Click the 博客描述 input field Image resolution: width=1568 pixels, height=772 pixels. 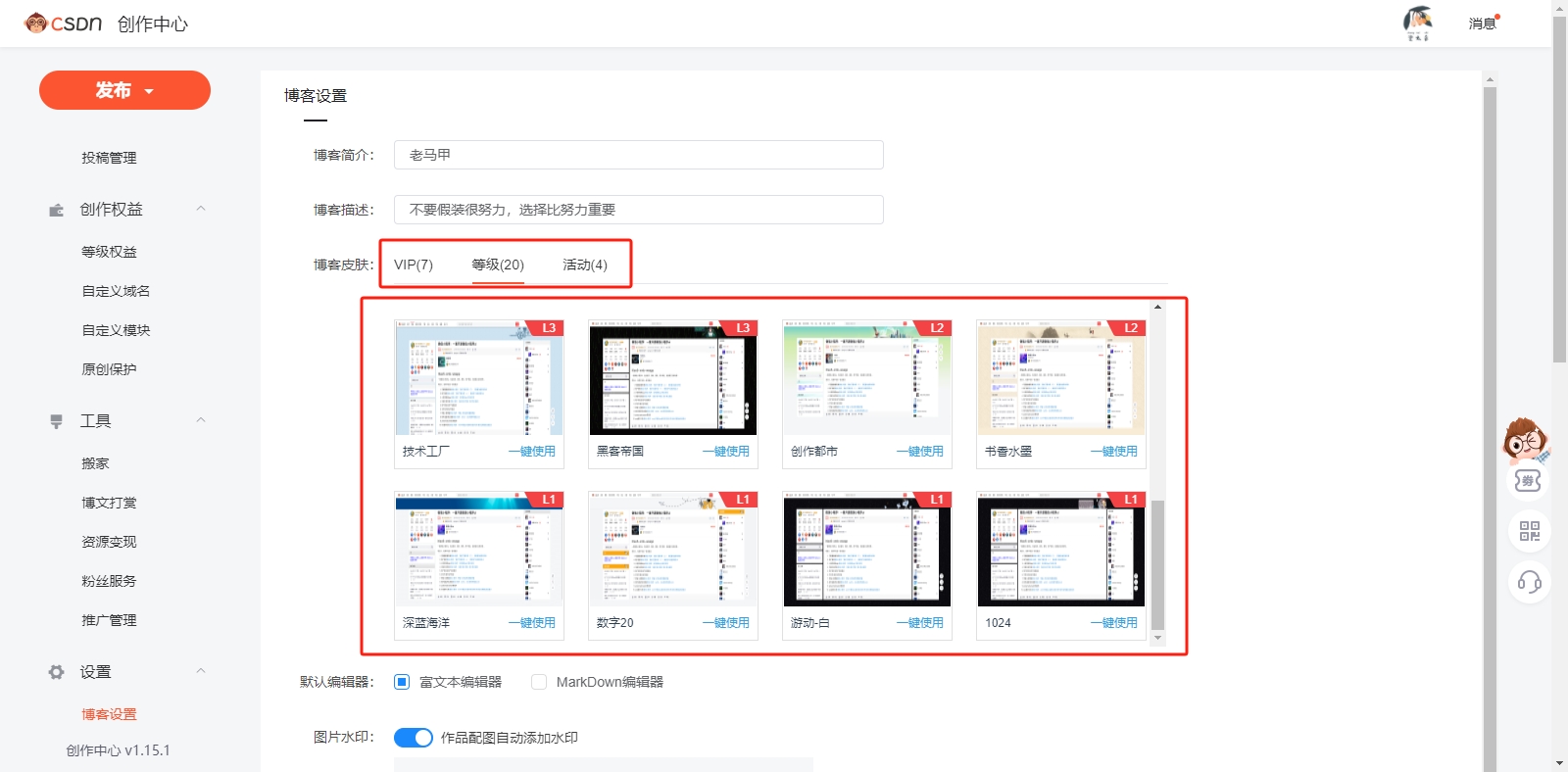click(x=639, y=210)
